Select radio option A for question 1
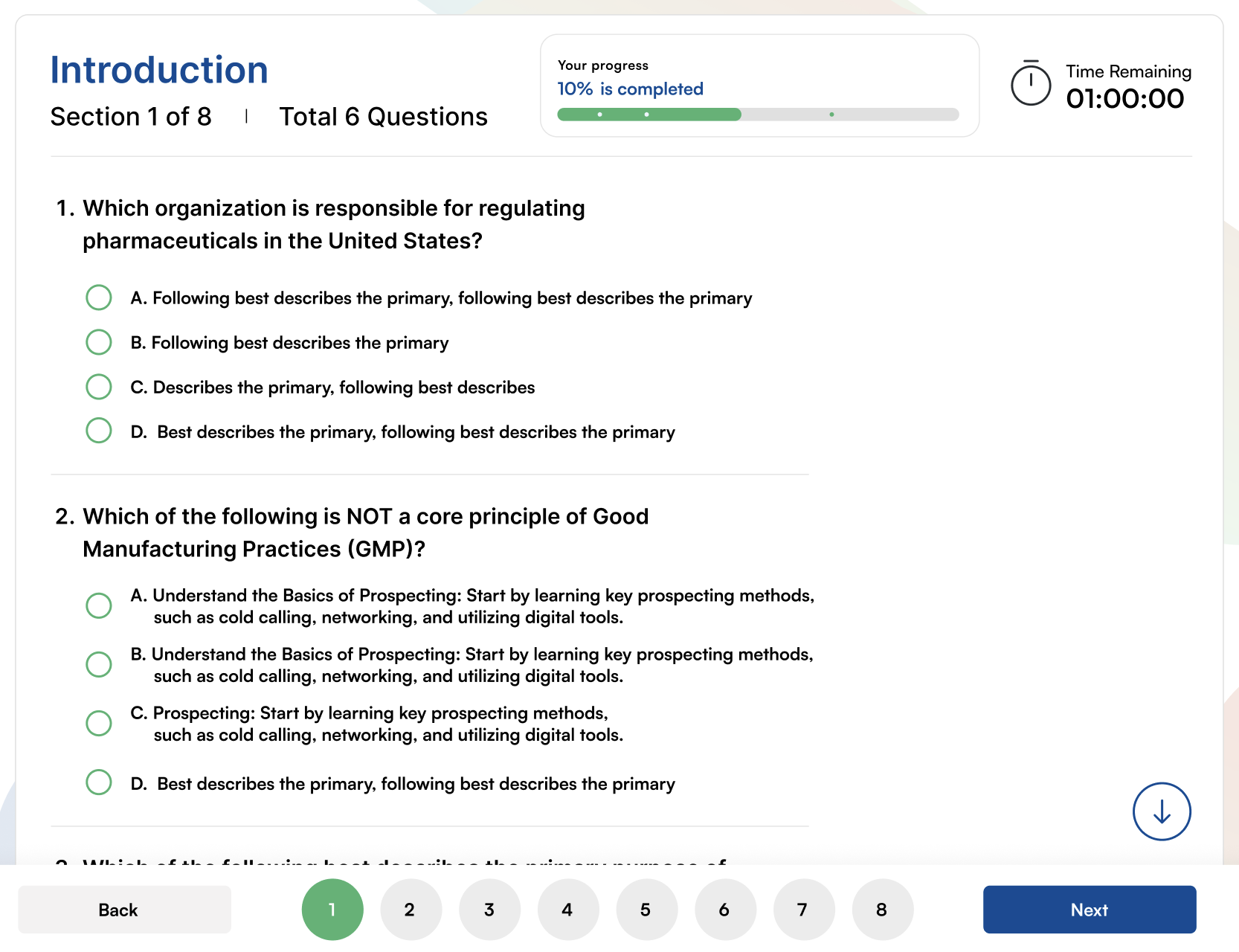Screen dimensions: 1239x952 (x=98, y=297)
